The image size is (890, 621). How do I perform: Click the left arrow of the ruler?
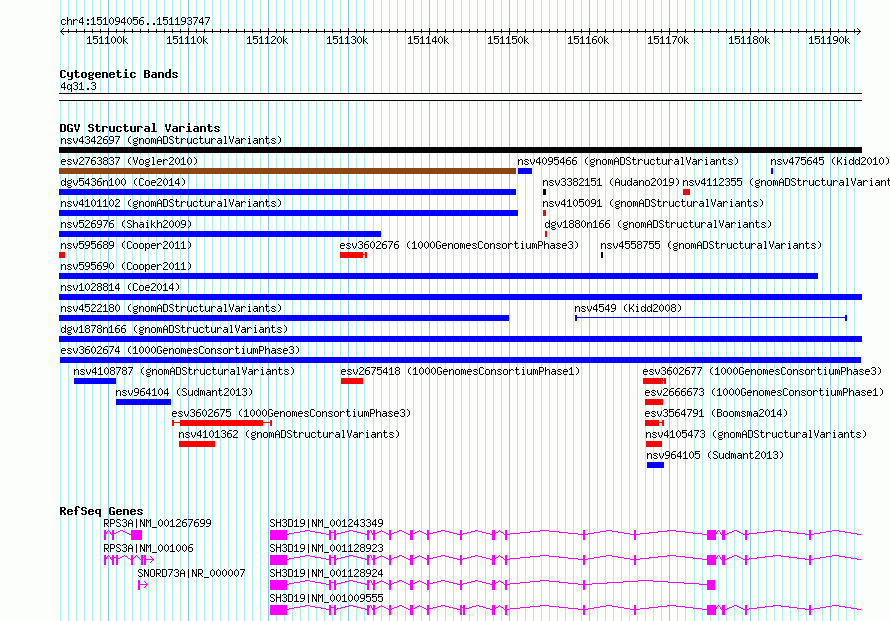(x=62, y=31)
